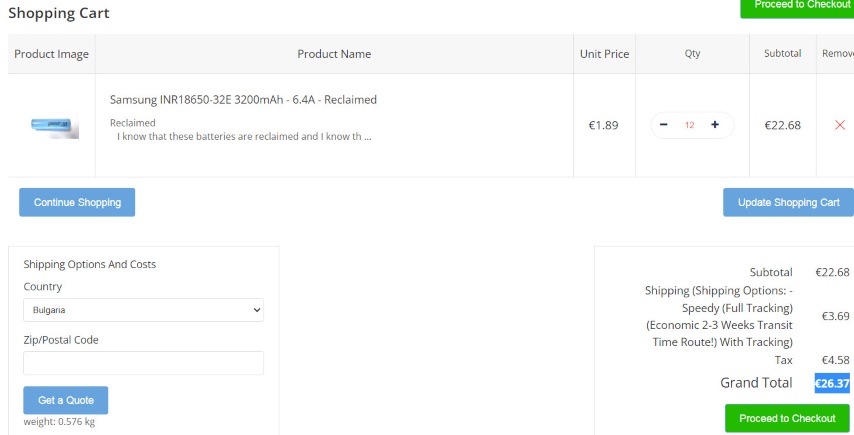Decrease quantity with the minus icon

pos(665,125)
